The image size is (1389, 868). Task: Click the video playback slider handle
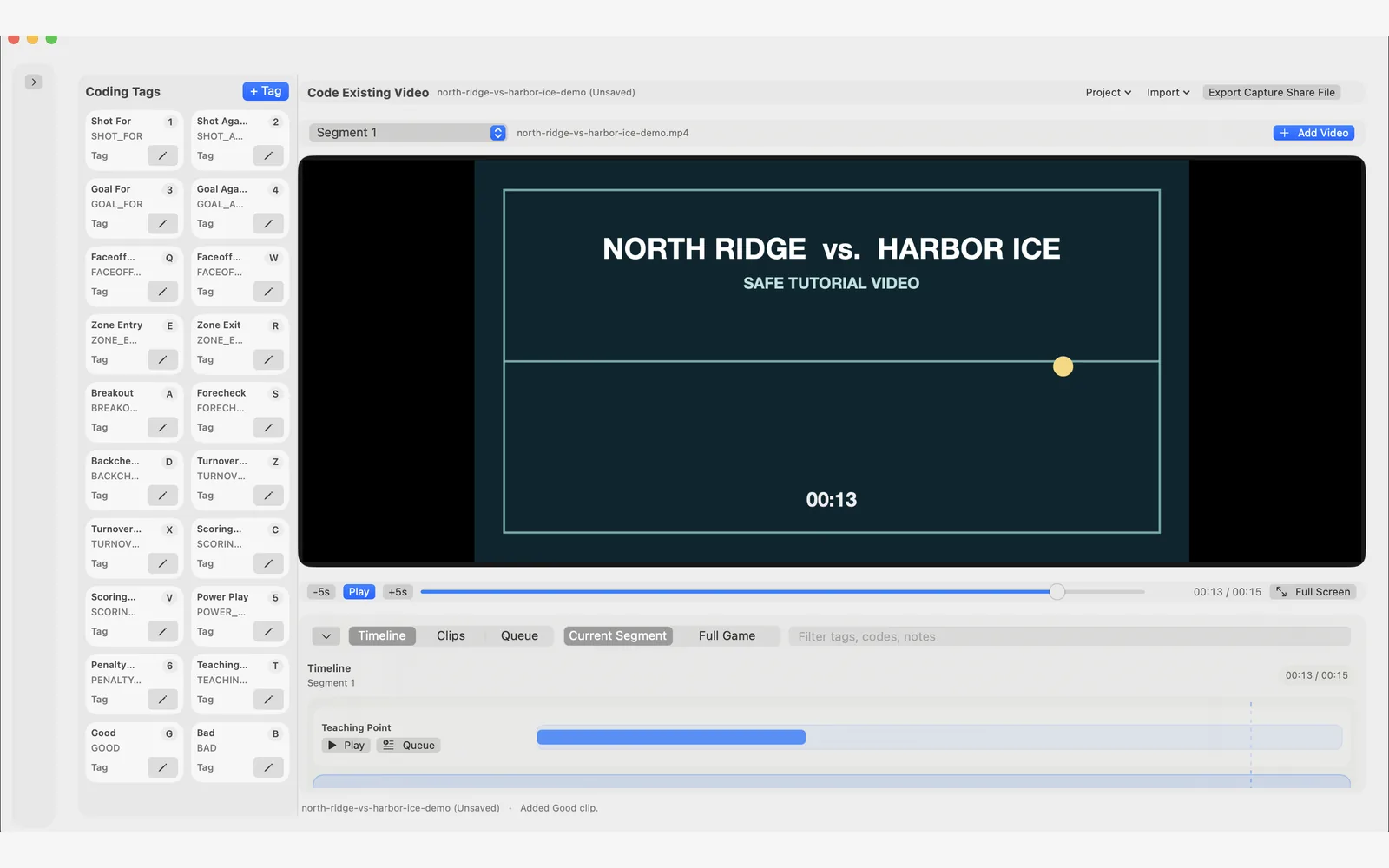[1057, 592]
